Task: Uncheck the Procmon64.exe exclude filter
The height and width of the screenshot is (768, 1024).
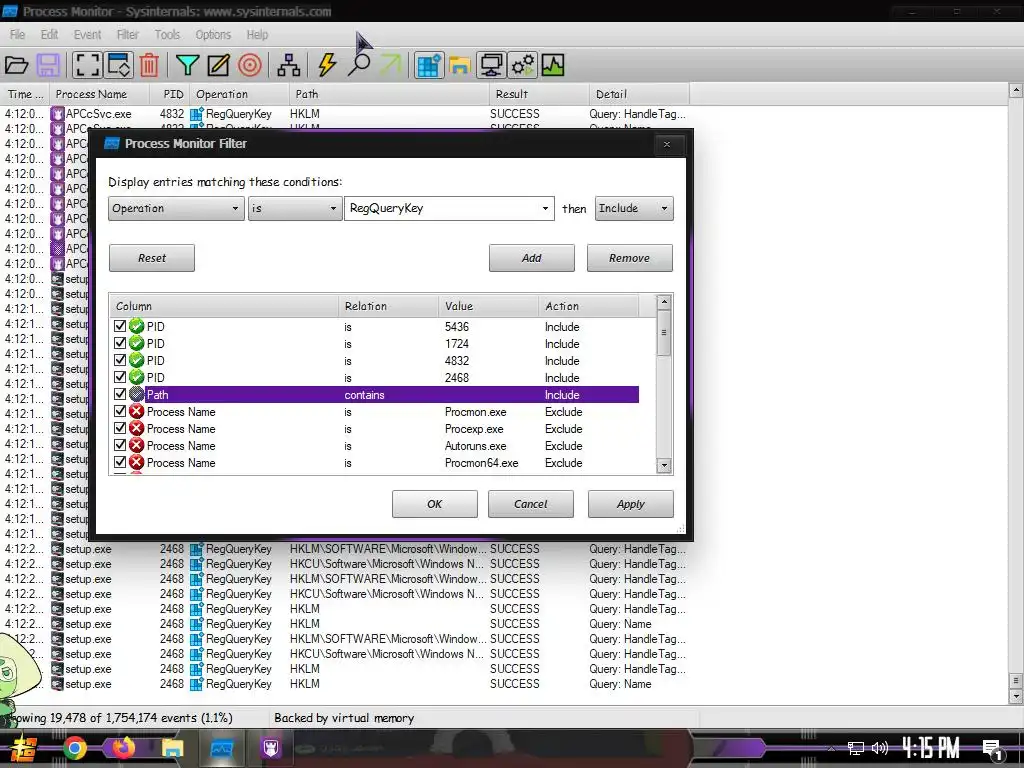Action: 120,462
